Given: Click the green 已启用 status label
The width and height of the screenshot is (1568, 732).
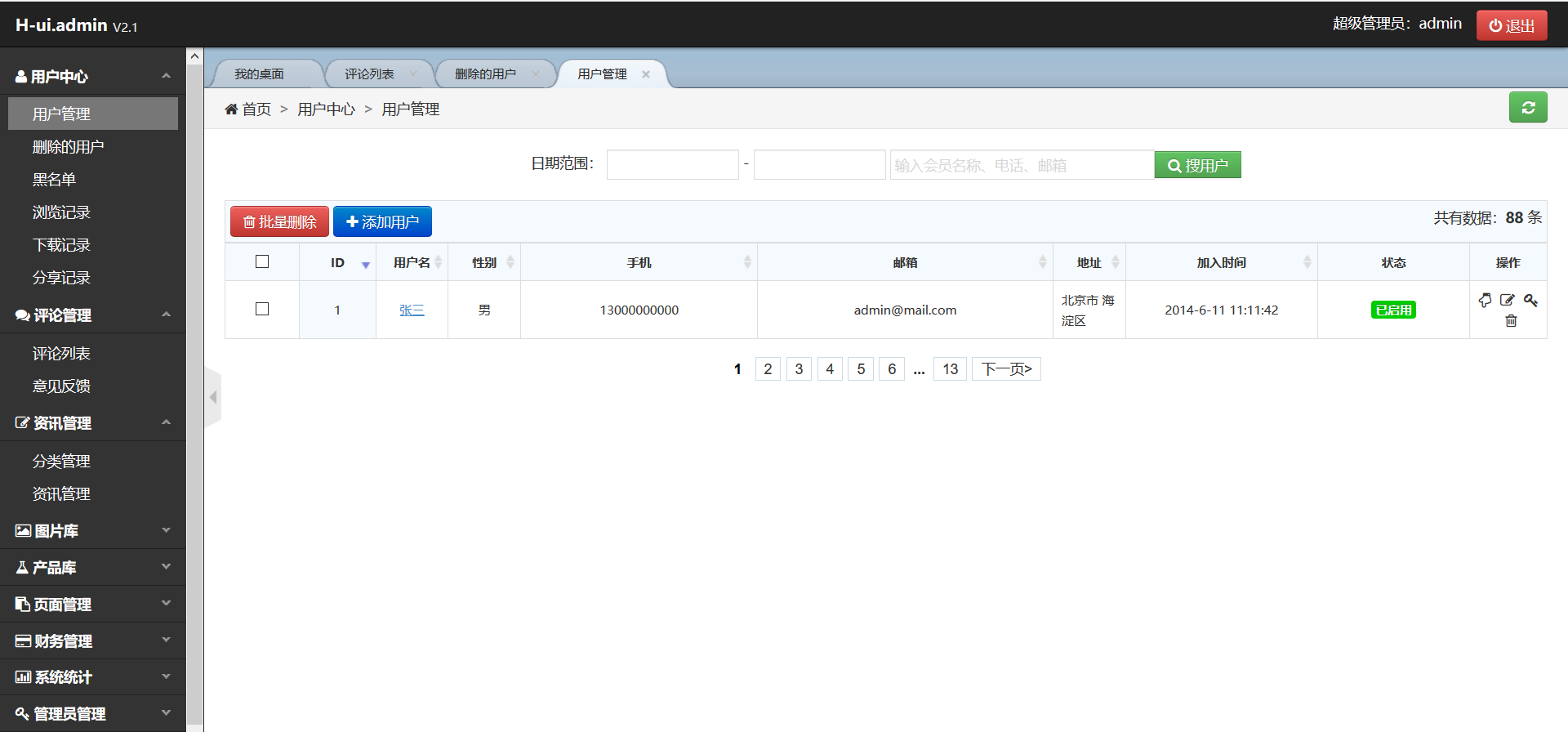Looking at the screenshot, I should (1393, 310).
